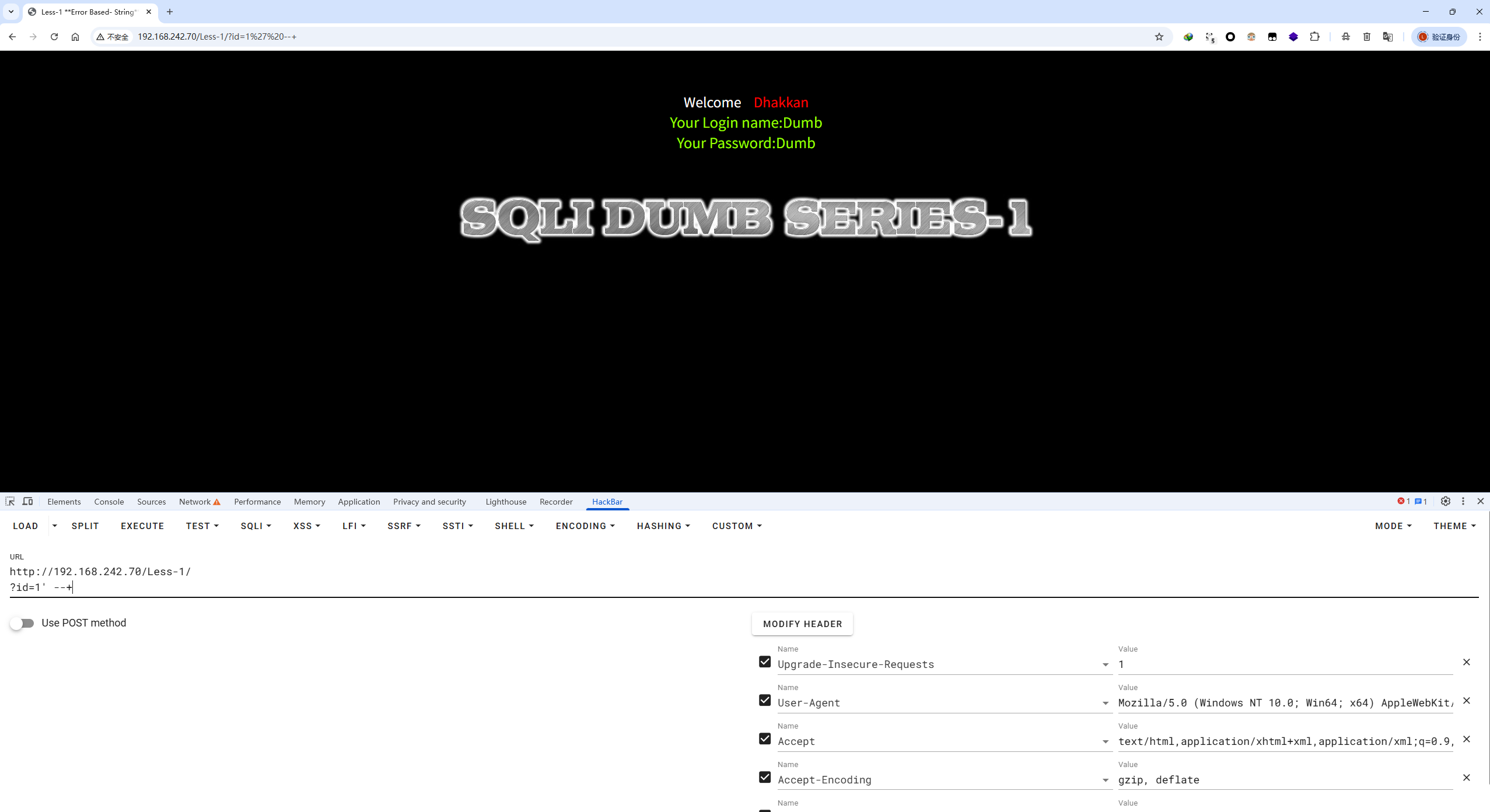This screenshot has width=1490, height=812.
Task: Switch to the Elements tab
Action: pos(64,502)
